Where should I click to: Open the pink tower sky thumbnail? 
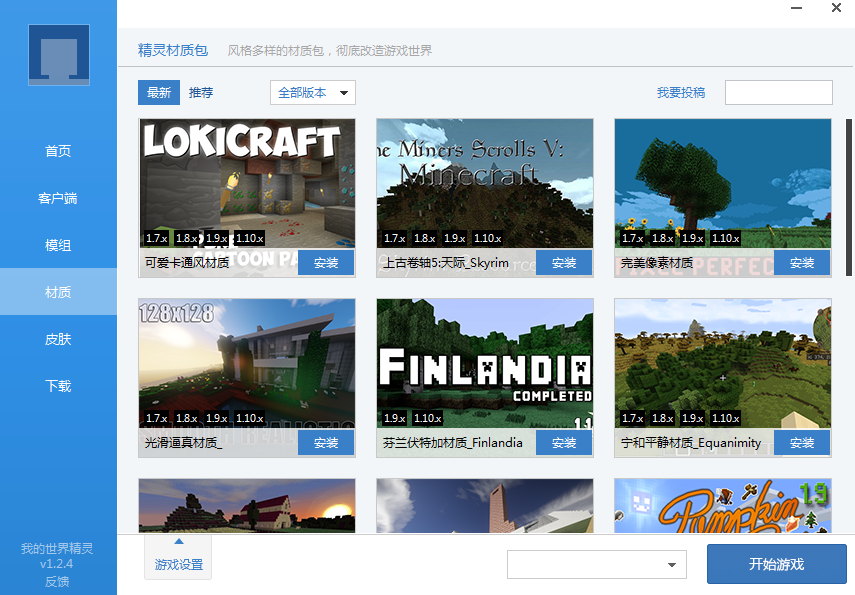[x=485, y=506]
